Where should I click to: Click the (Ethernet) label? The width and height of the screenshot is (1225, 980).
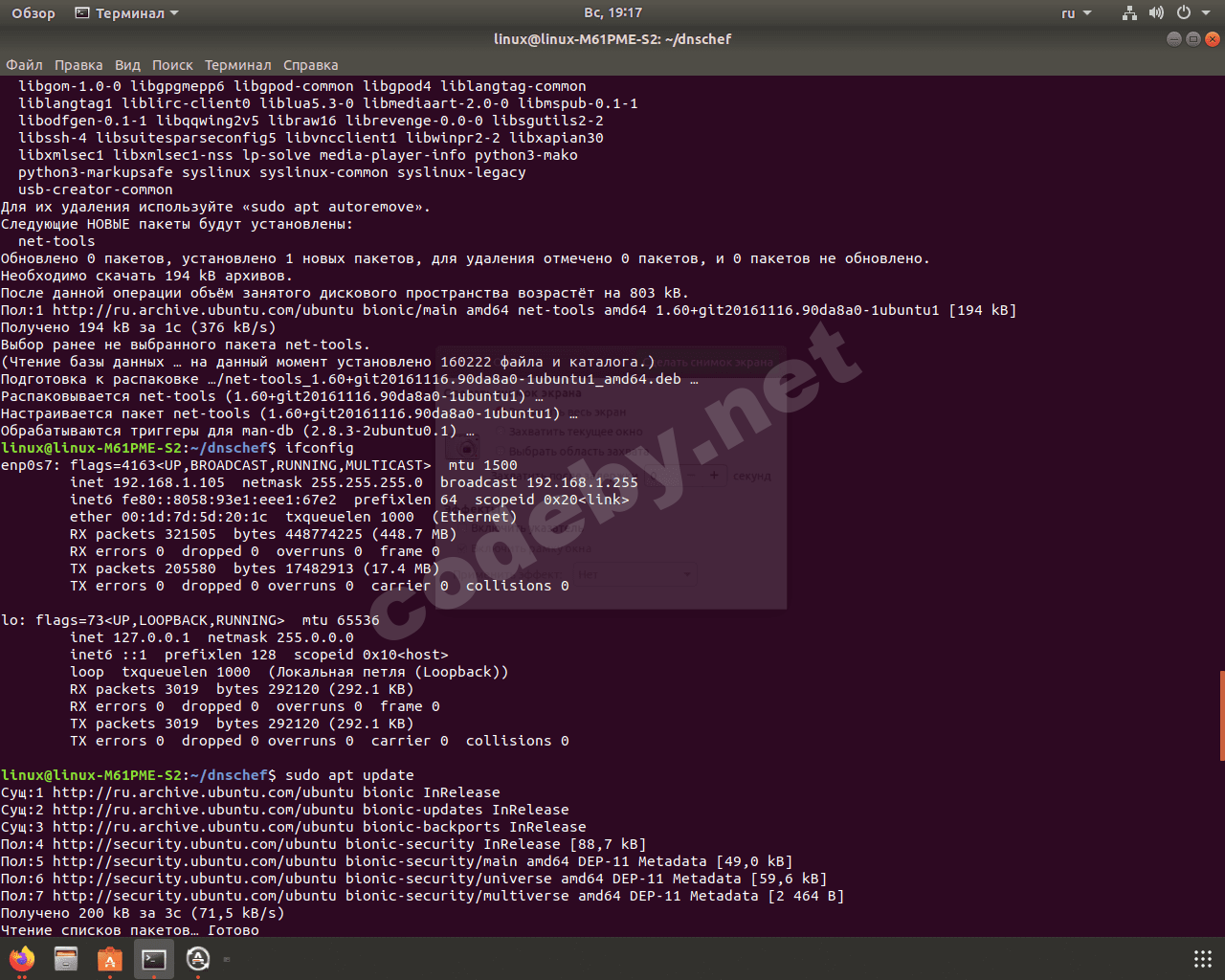click(475, 517)
